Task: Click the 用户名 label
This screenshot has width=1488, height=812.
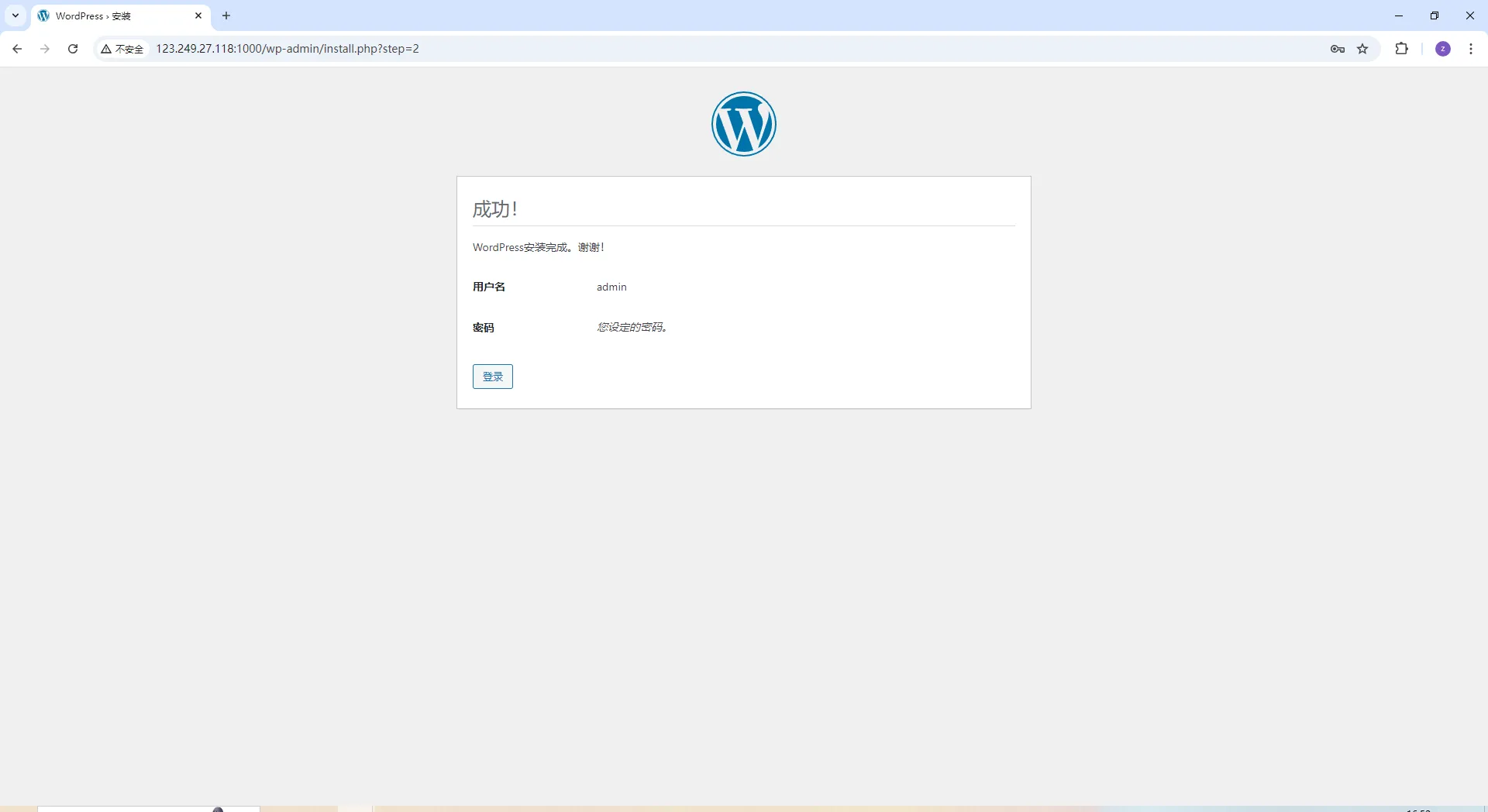Action: 489,287
